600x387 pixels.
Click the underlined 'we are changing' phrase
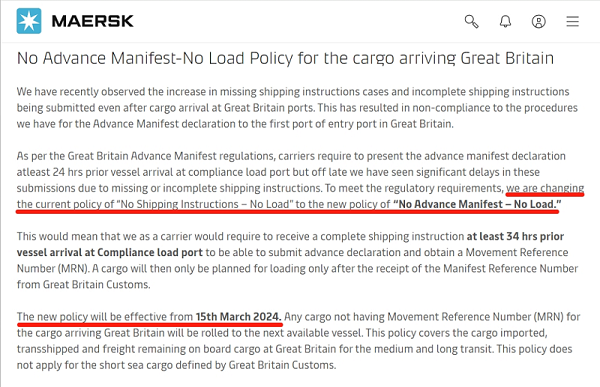[x=545, y=188]
